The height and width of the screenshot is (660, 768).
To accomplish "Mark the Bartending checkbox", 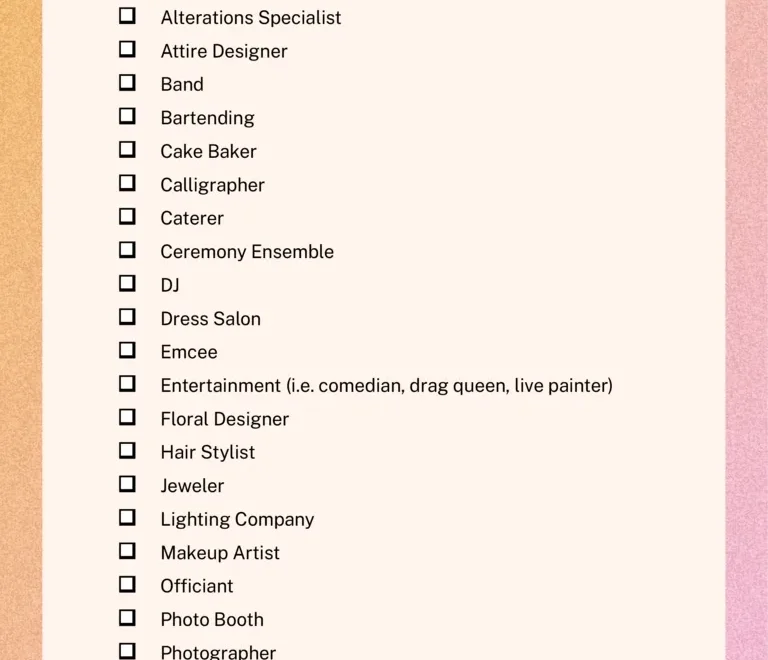I will (x=127, y=116).
